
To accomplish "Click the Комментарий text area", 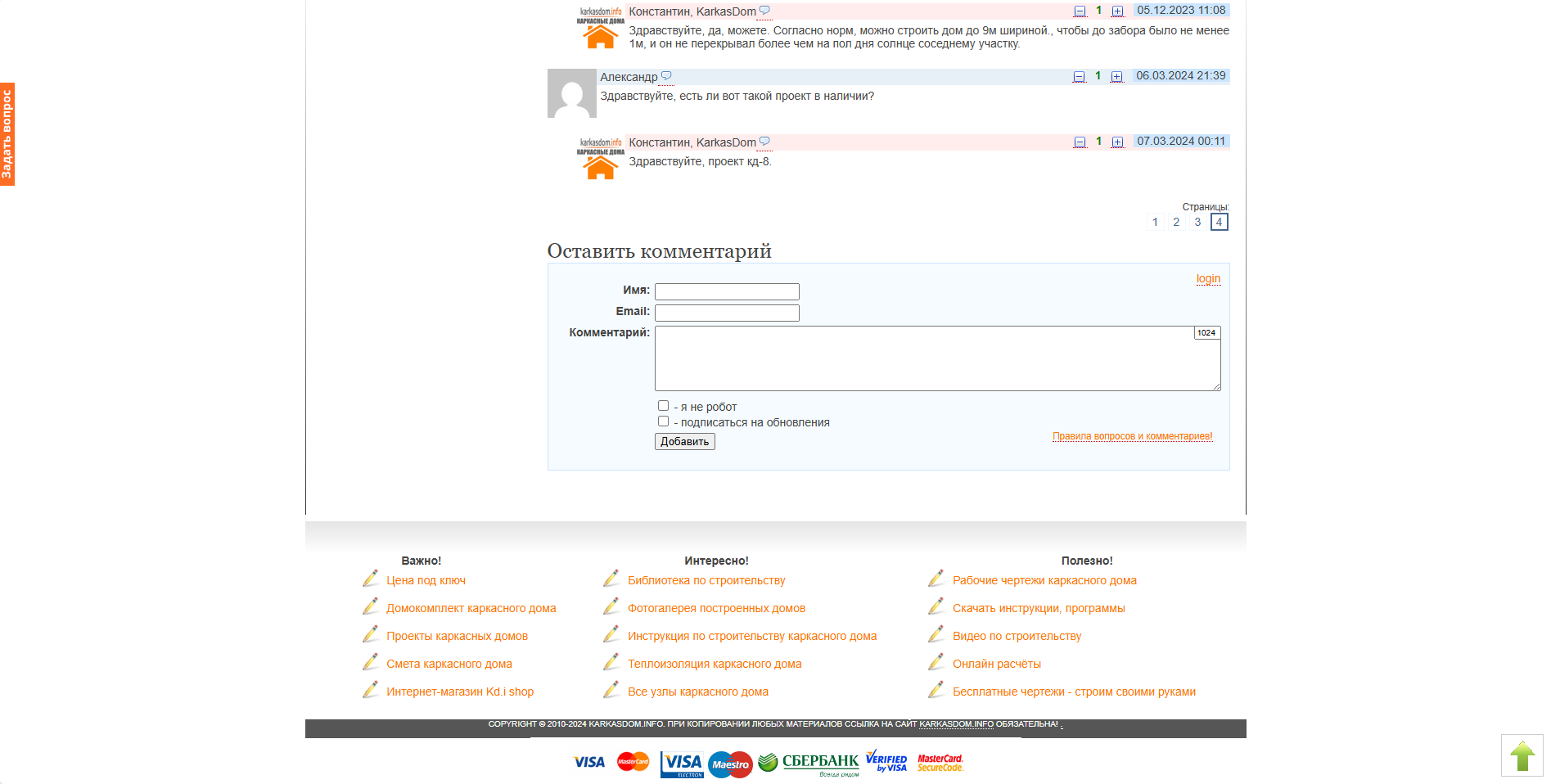I will pyautogui.click(x=938, y=358).
